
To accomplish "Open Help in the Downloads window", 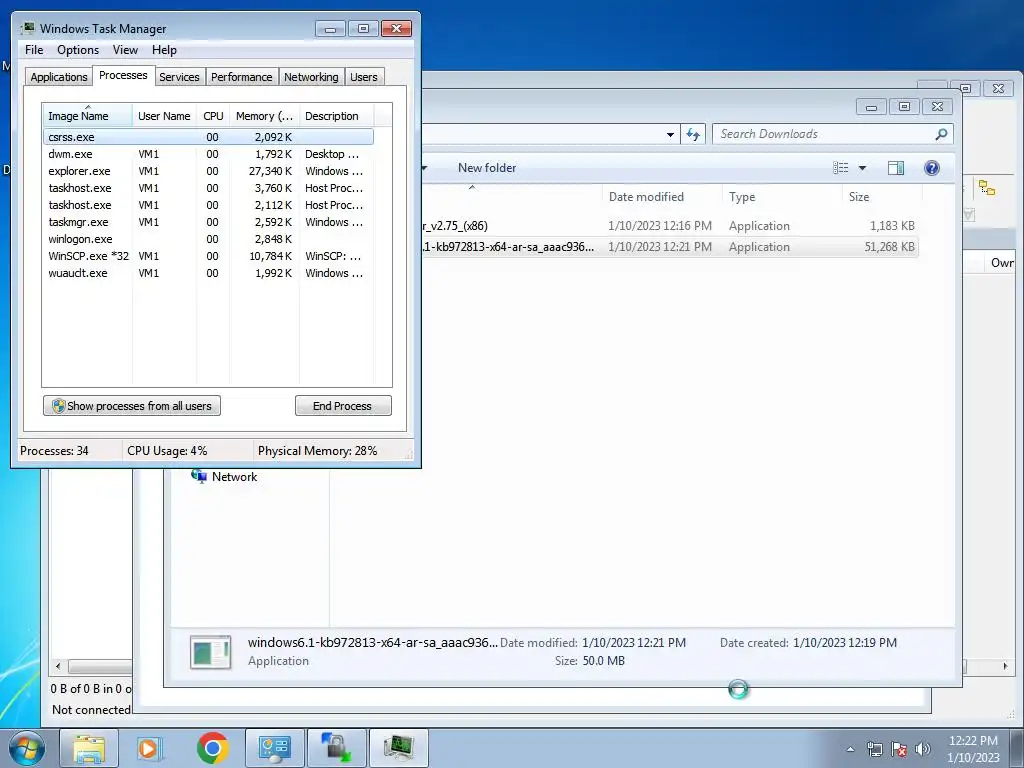I will pos(932,168).
